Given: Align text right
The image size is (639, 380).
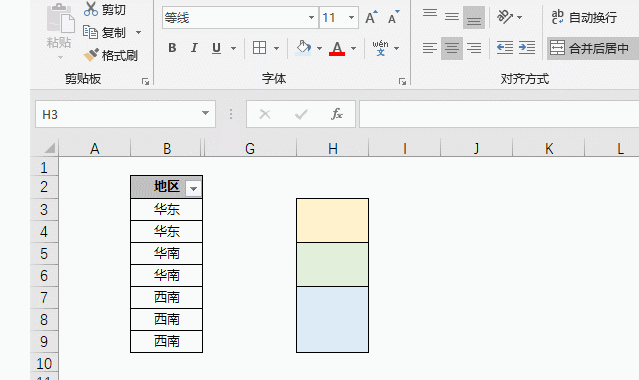Looking at the screenshot, I should (474, 48).
